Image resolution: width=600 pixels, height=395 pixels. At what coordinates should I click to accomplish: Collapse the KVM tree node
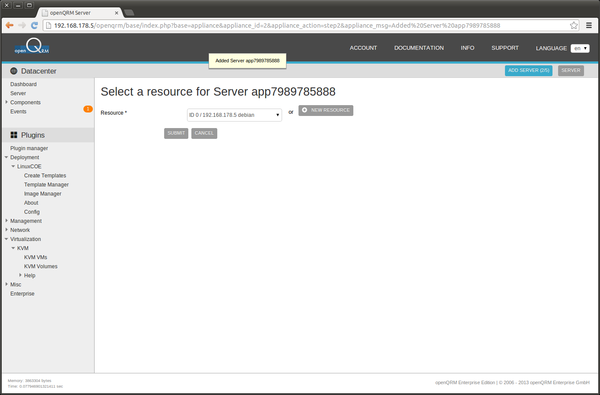click(13, 248)
